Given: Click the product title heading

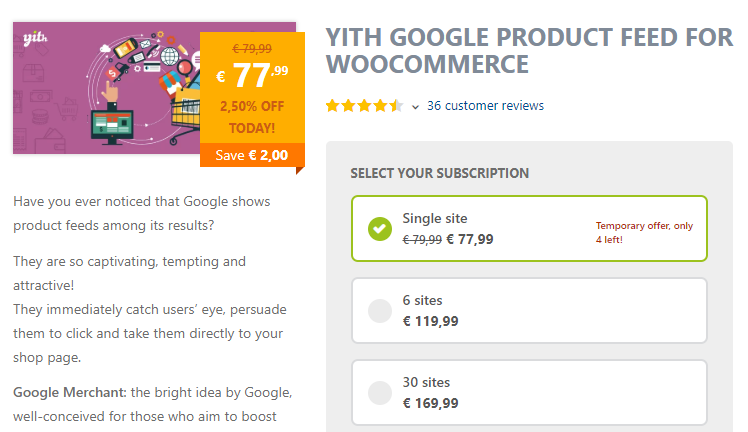Looking at the screenshot, I should pos(529,51).
